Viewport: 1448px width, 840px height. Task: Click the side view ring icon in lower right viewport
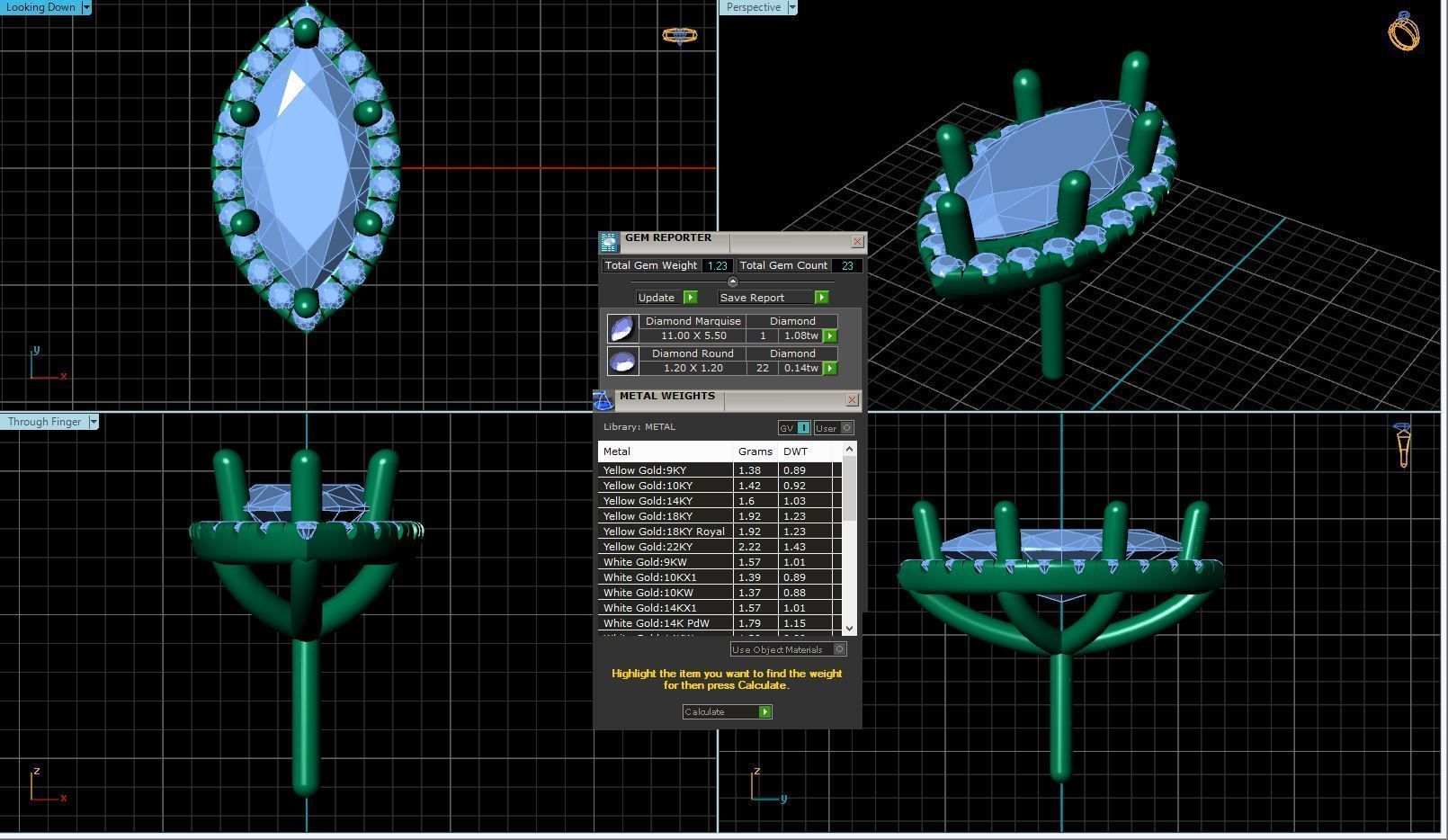[x=1403, y=445]
